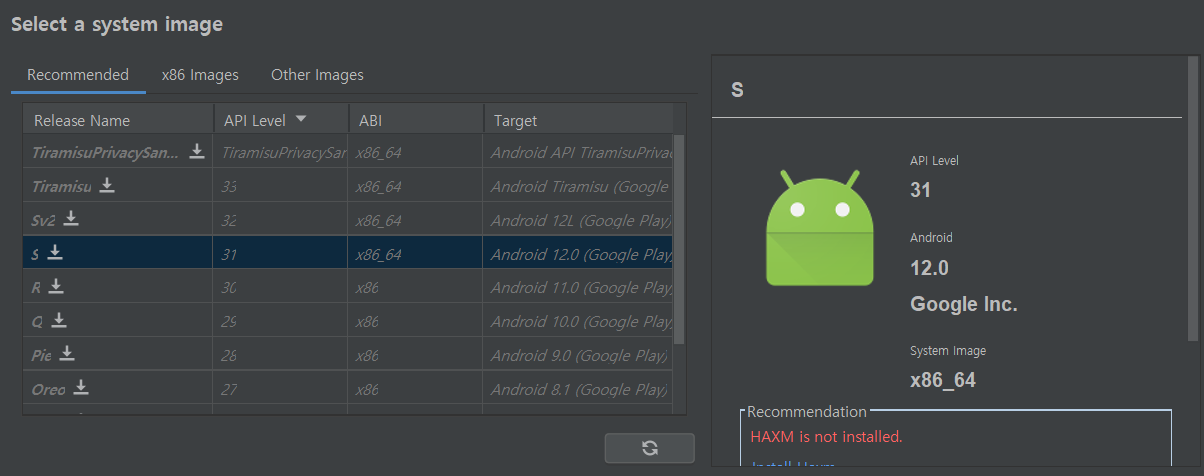The image size is (1204, 476).
Task: Select the Android 12L (Google Play) target cell
Action: pos(579,220)
